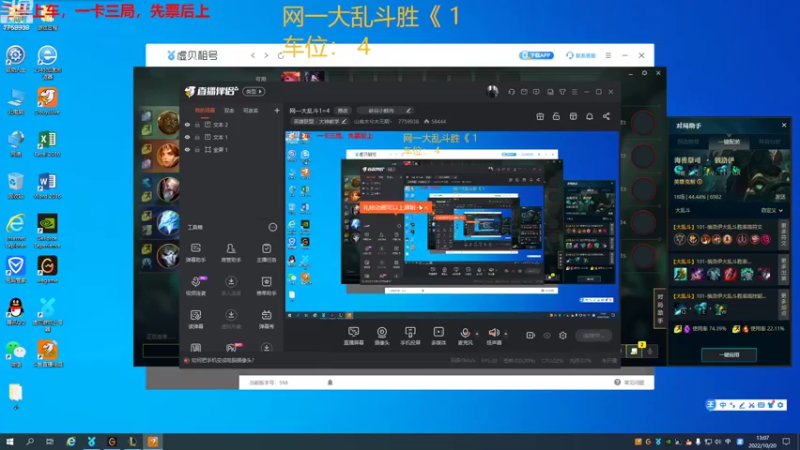Toggle the lock on layer 全屏 1
This screenshot has width=800, height=450.
(x=197, y=149)
